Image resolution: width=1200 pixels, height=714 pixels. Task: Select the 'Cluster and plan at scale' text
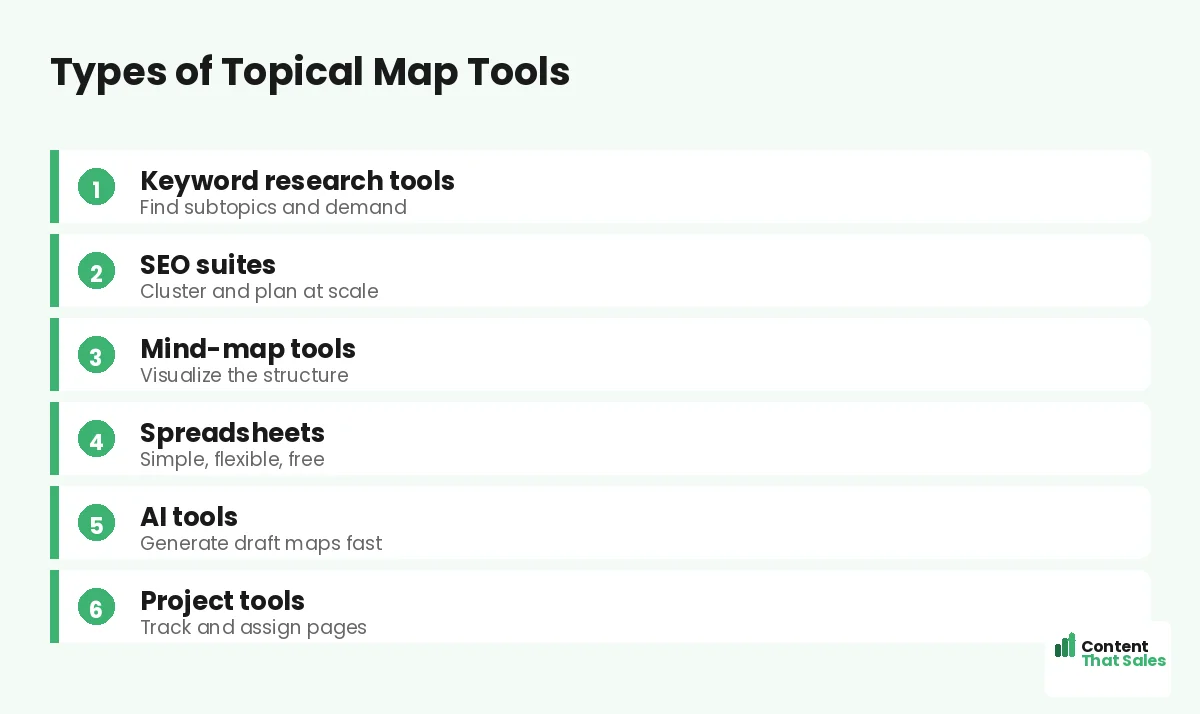coord(259,291)
